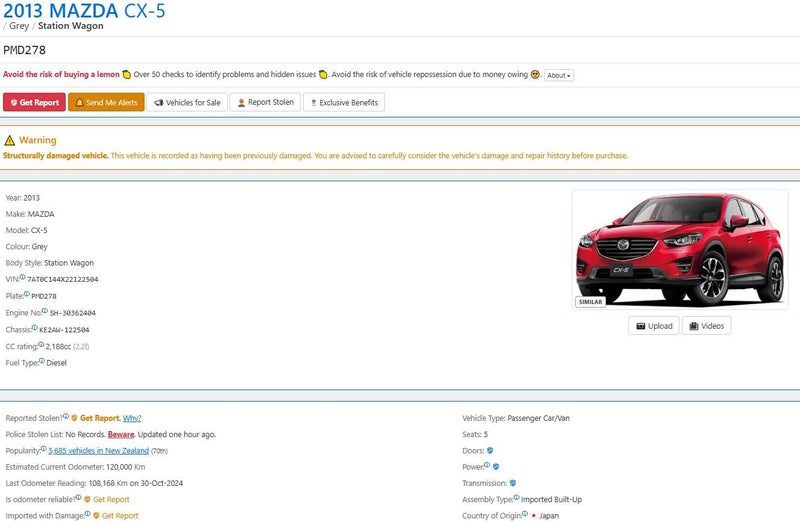Click the info icon next to VIN

pos(22,277)
